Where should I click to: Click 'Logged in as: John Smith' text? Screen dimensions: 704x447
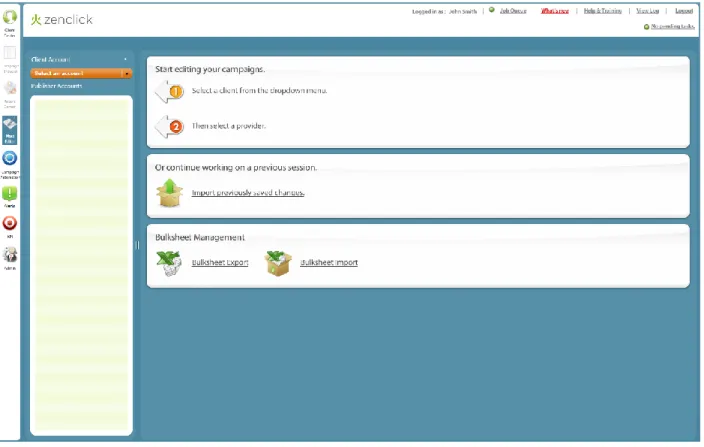(444, 11)
